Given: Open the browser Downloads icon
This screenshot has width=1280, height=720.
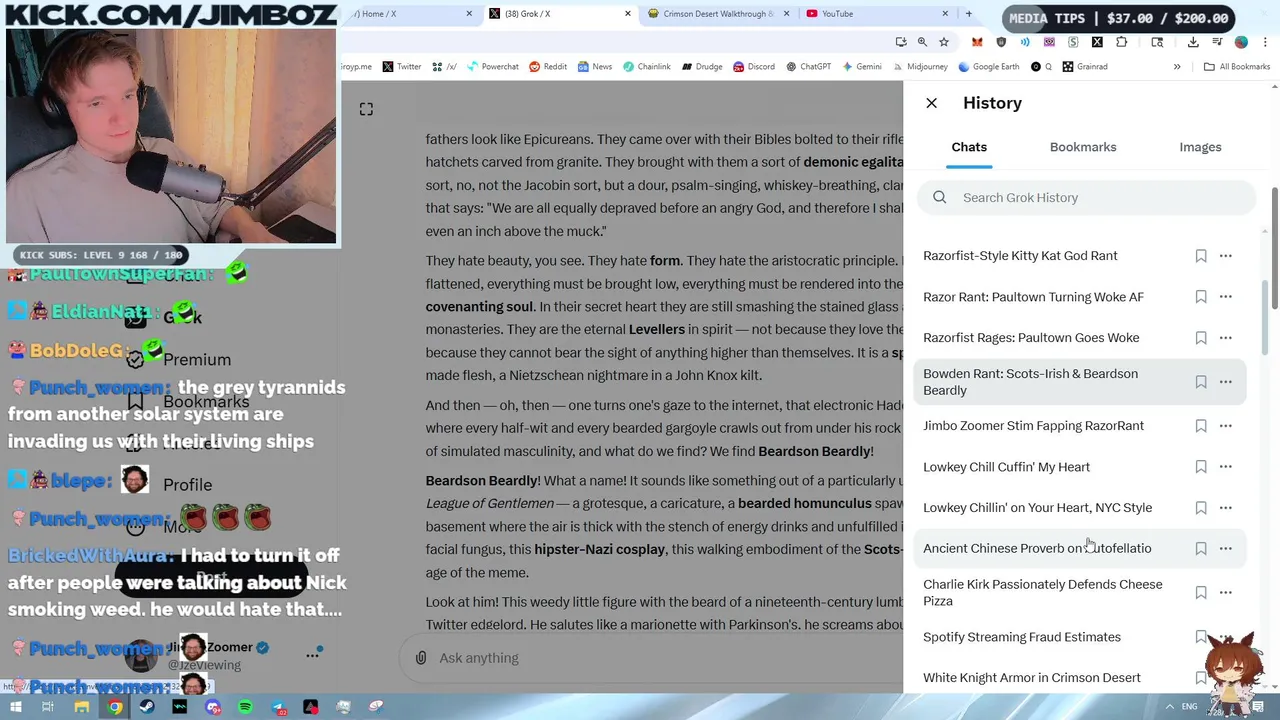Looking at the screenshot, I should point(1193,42).
